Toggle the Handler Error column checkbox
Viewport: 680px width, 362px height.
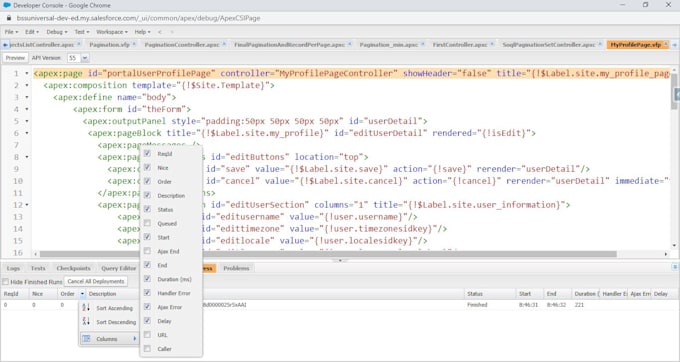pos(147,293)
